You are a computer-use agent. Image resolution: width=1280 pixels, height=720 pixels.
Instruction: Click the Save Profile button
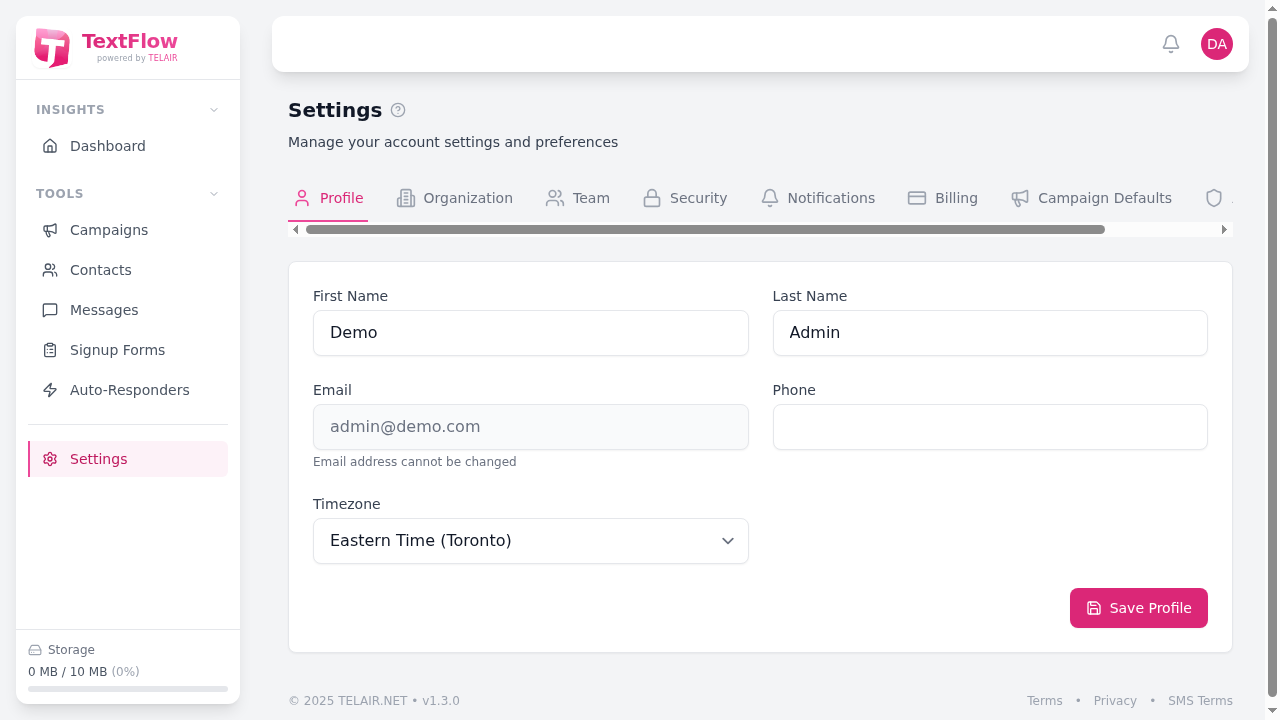point(1138,608)
